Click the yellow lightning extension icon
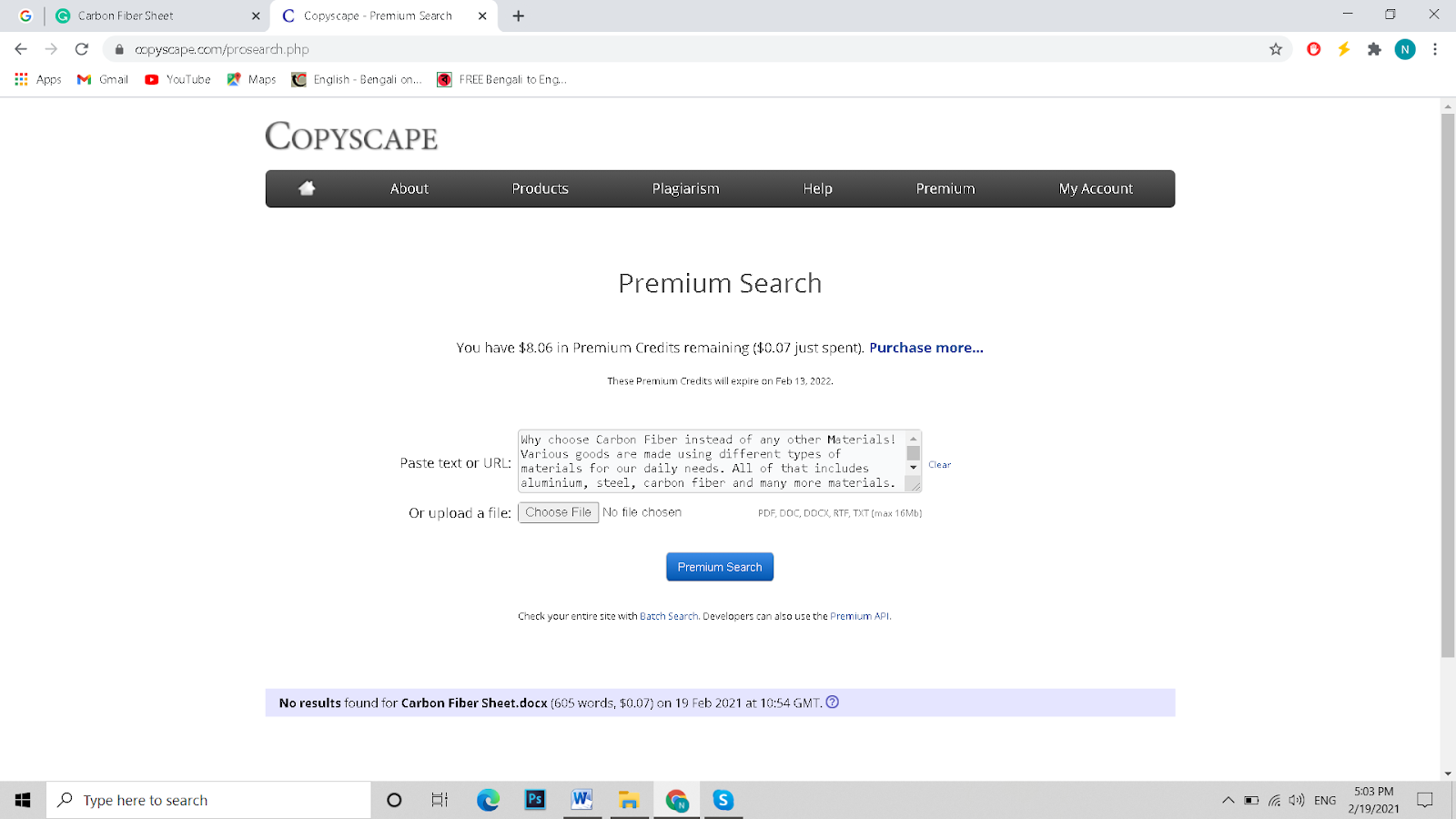Viewport: 1456px width, 819px height. tap(1344, 49)
